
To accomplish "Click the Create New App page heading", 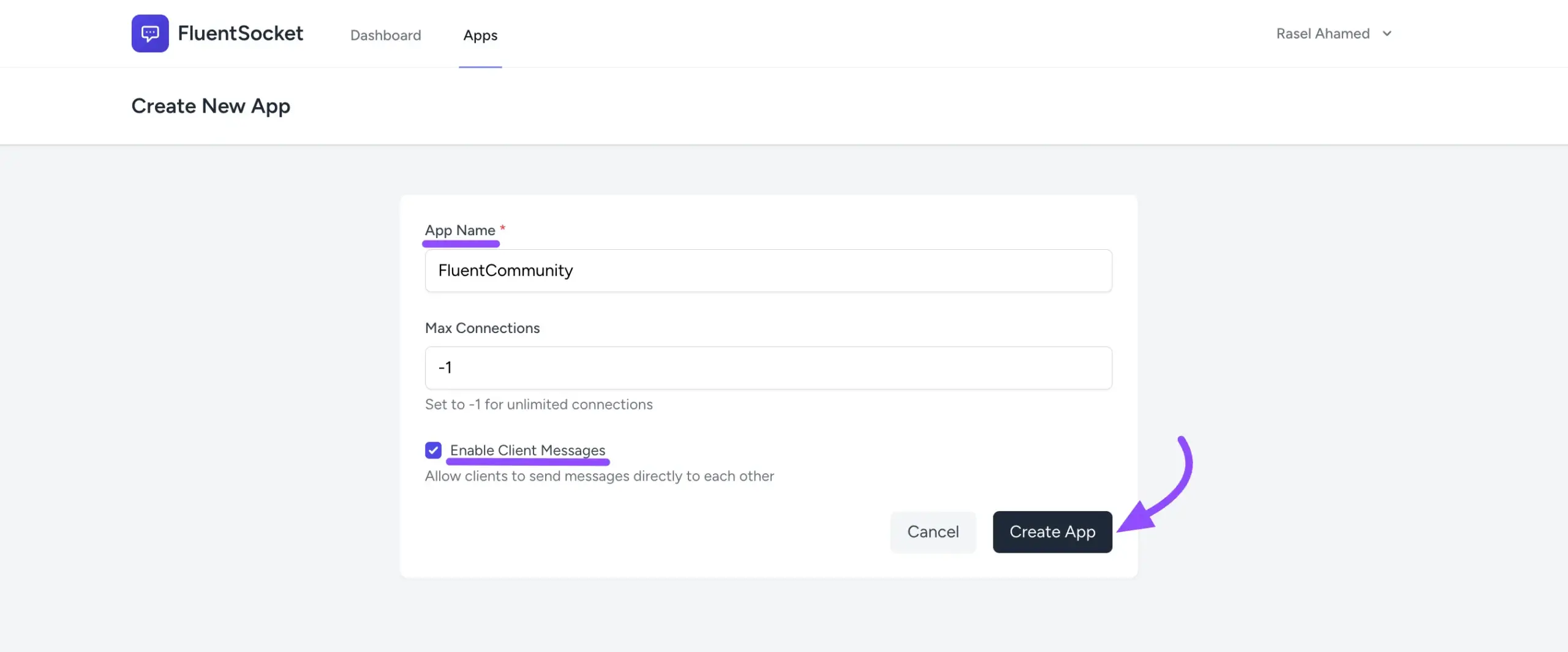I will pos(211,106).
